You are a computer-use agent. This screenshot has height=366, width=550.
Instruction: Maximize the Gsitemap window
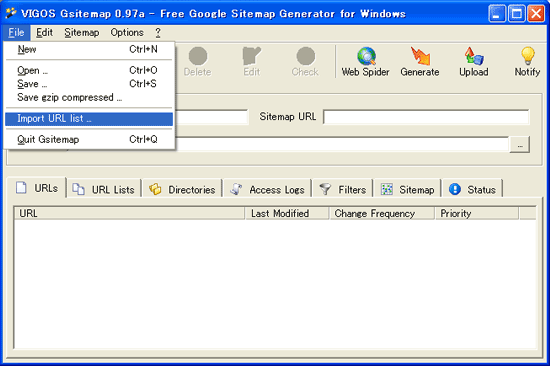tap(517, 14)
